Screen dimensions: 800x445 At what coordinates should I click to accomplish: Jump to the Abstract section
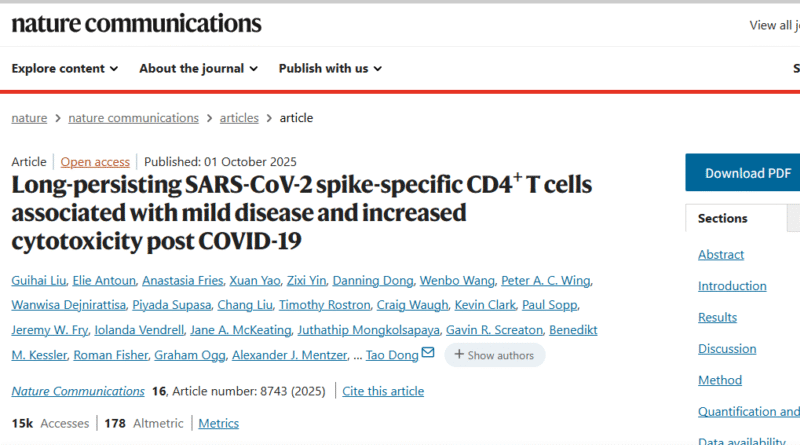point(721,255)
